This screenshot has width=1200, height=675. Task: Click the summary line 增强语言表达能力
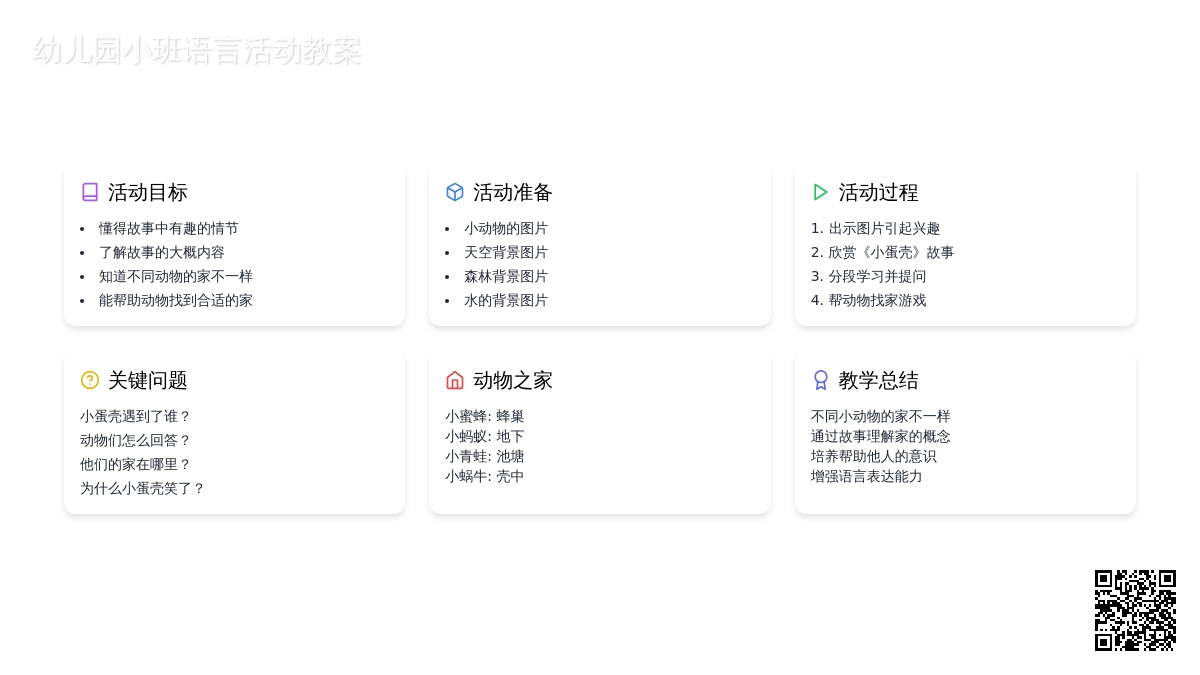click(867, 476)
